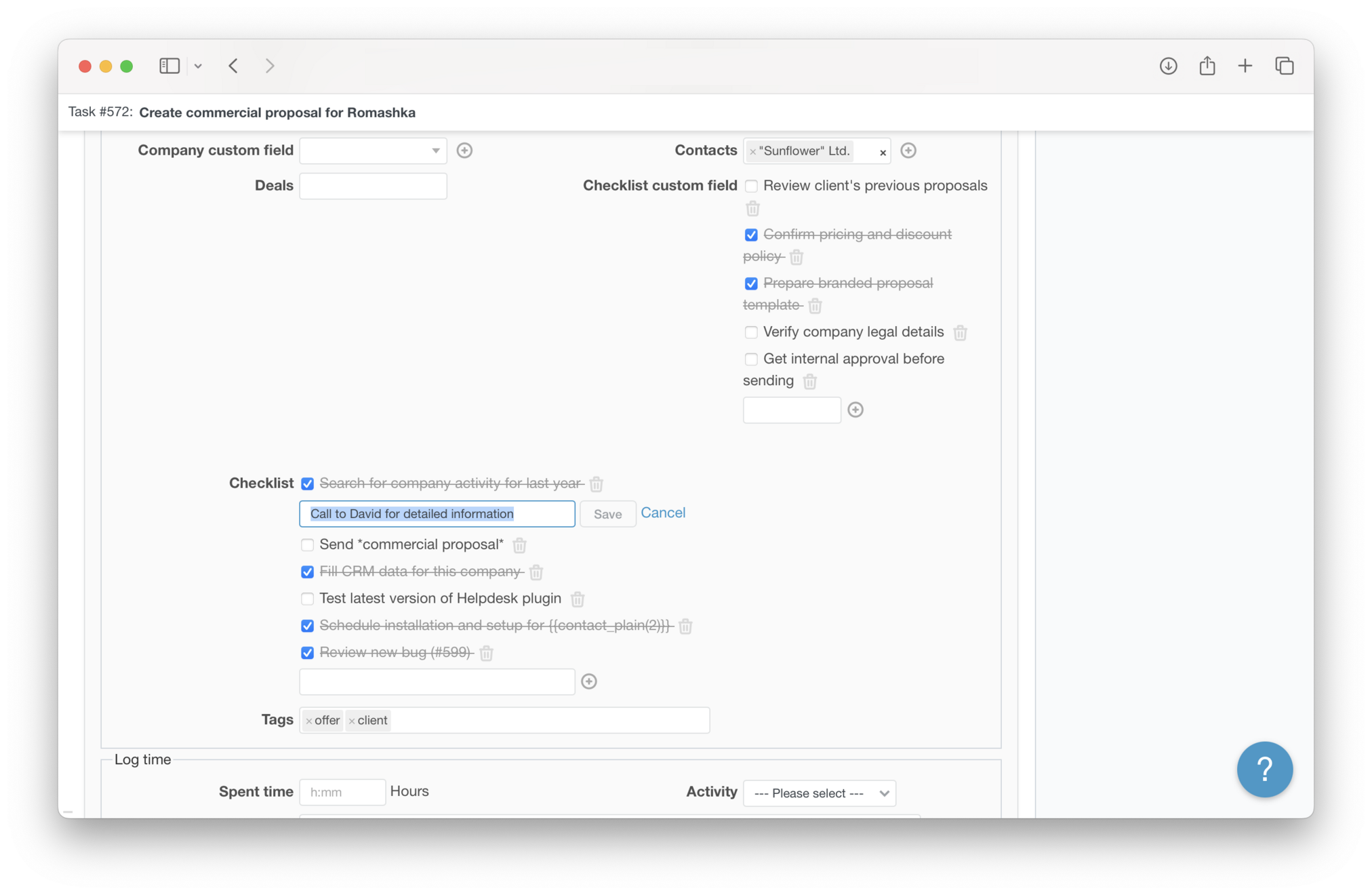Screen dimensions: 1372x895
Task: Delete 'Send *commercial proposal*' checklist item
Action: tap(519, 545)
